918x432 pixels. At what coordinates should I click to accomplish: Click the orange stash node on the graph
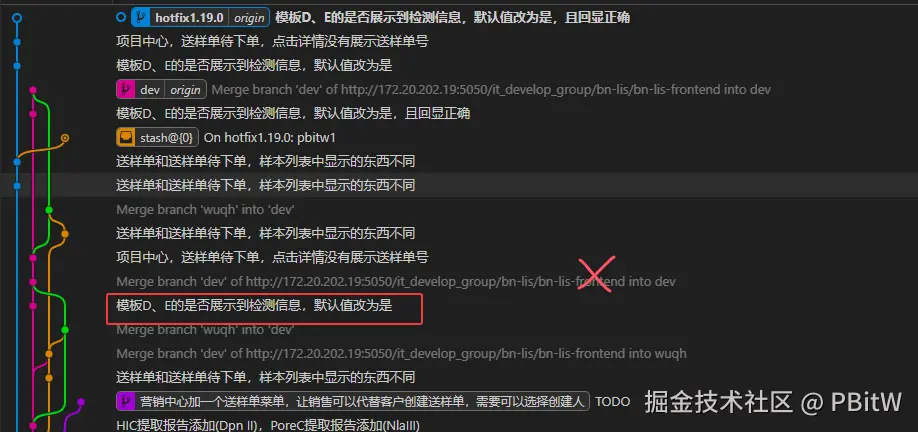65,138
